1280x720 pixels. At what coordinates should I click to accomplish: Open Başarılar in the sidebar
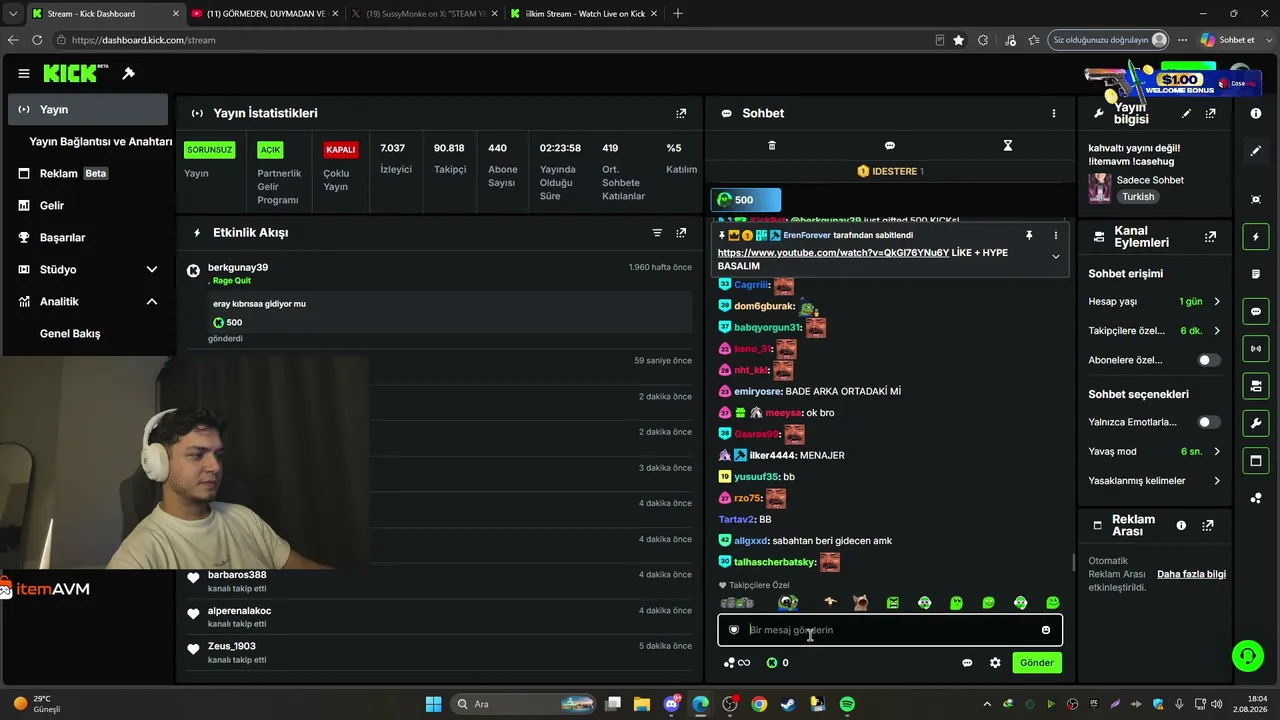coord(88,238)
